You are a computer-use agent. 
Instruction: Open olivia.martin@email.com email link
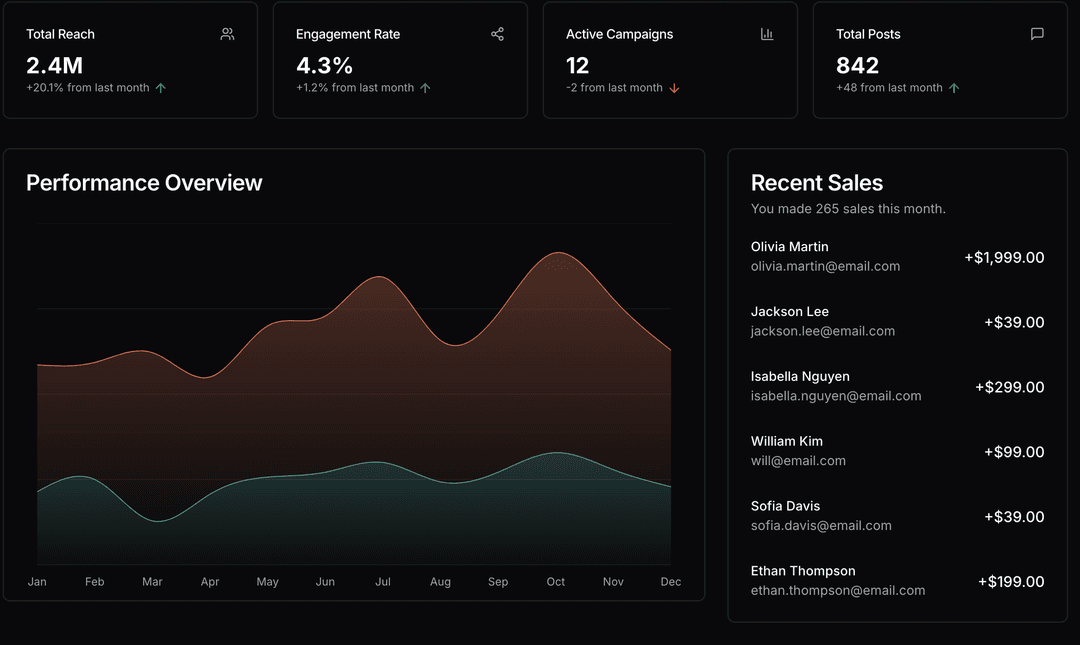825,266
